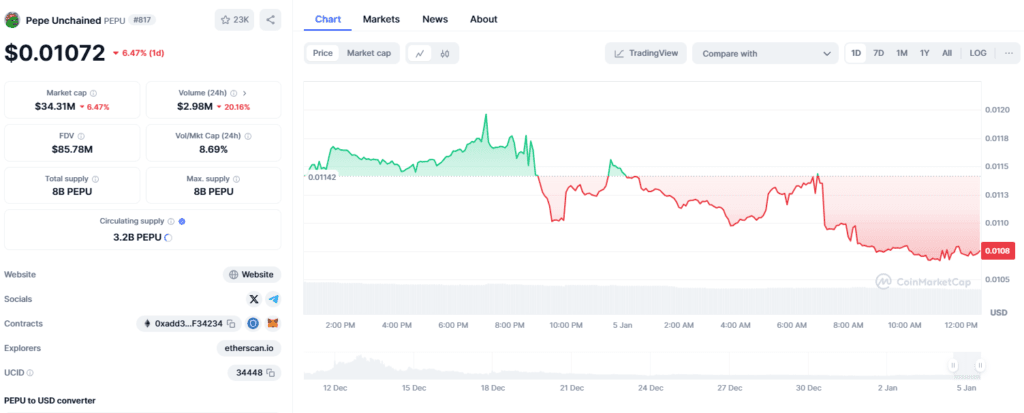1024x413 pixels.
Task: Click the current price label 0.0108
Action: click(x=996, y=251)
